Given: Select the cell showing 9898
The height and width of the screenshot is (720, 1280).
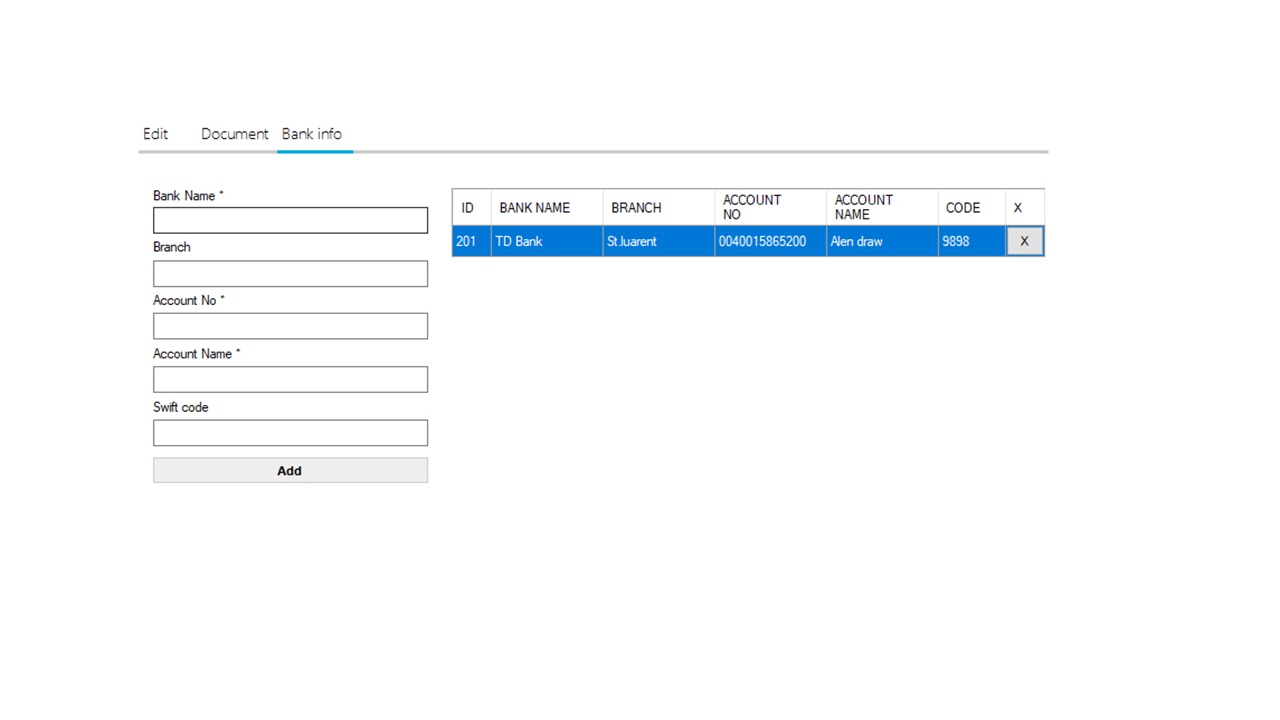Looking at the screenshot, I should pyautogui.click(x=956, y=241).
